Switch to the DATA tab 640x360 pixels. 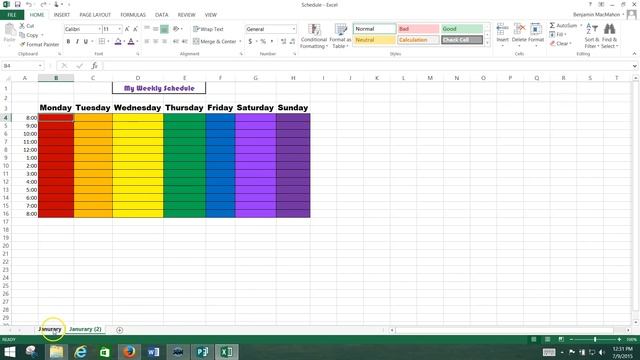coord(162,15)
